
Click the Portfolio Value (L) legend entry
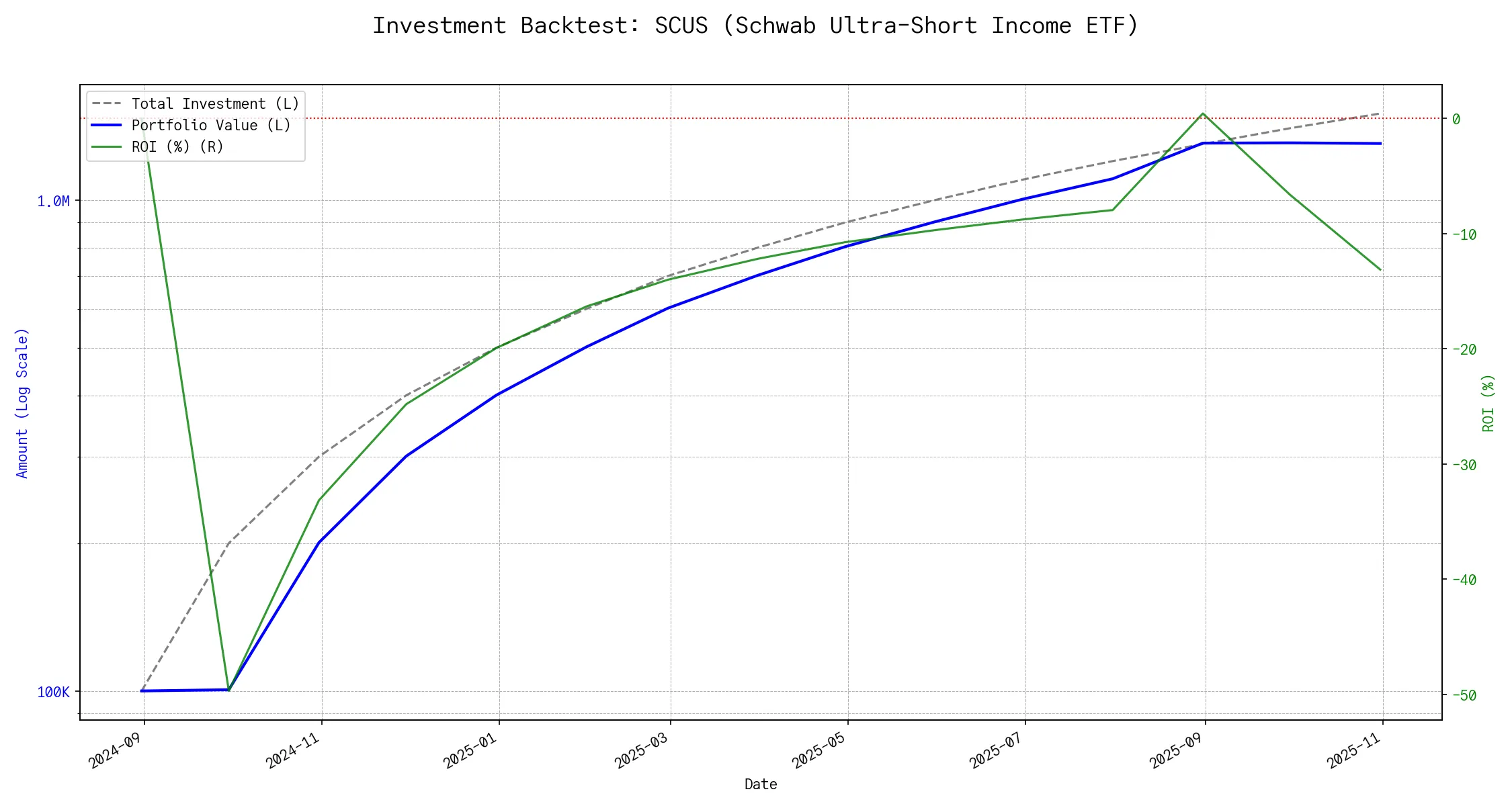tap(211, 126)
